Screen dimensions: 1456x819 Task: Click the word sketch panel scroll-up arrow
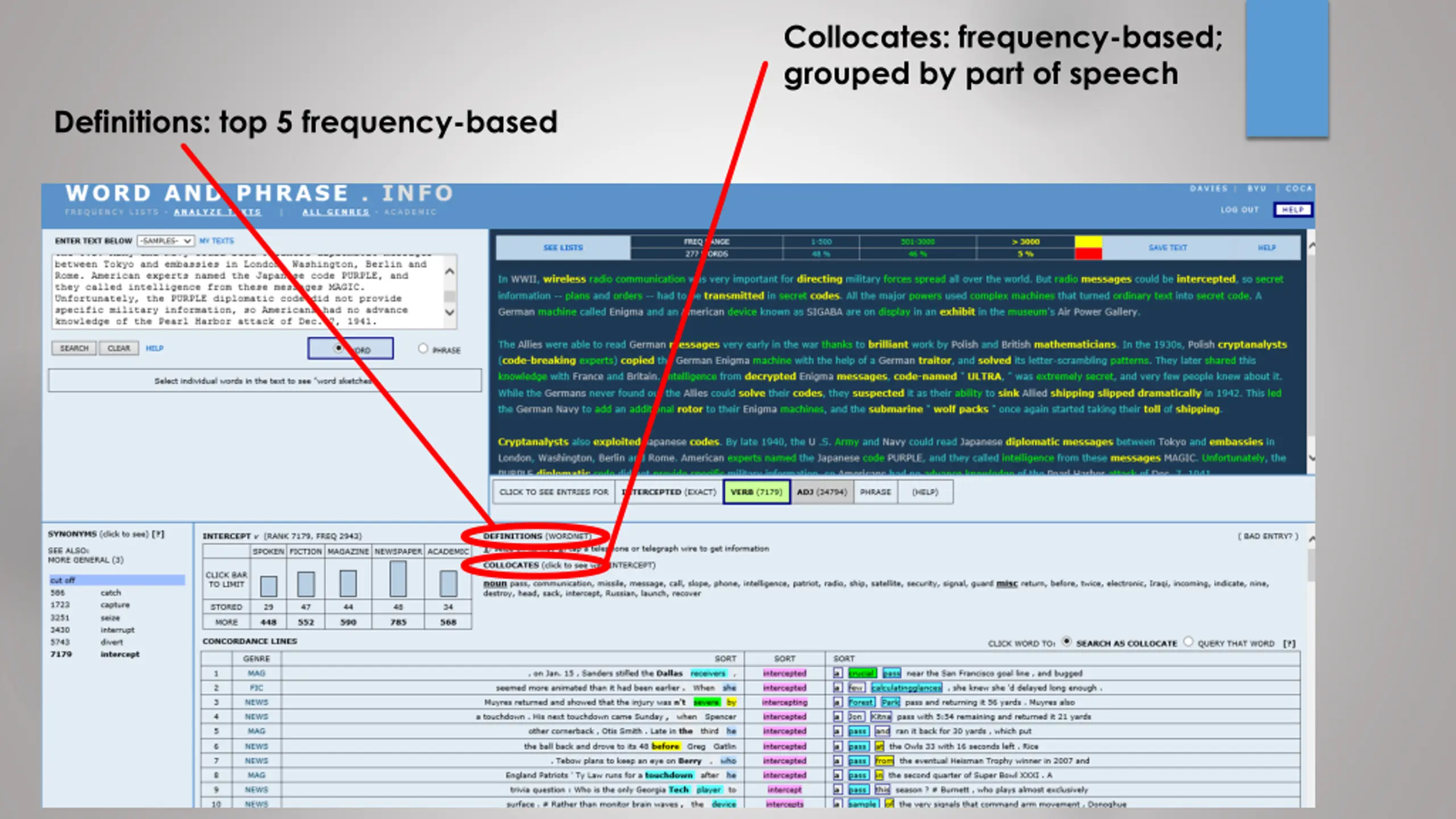coord(1312,539)
